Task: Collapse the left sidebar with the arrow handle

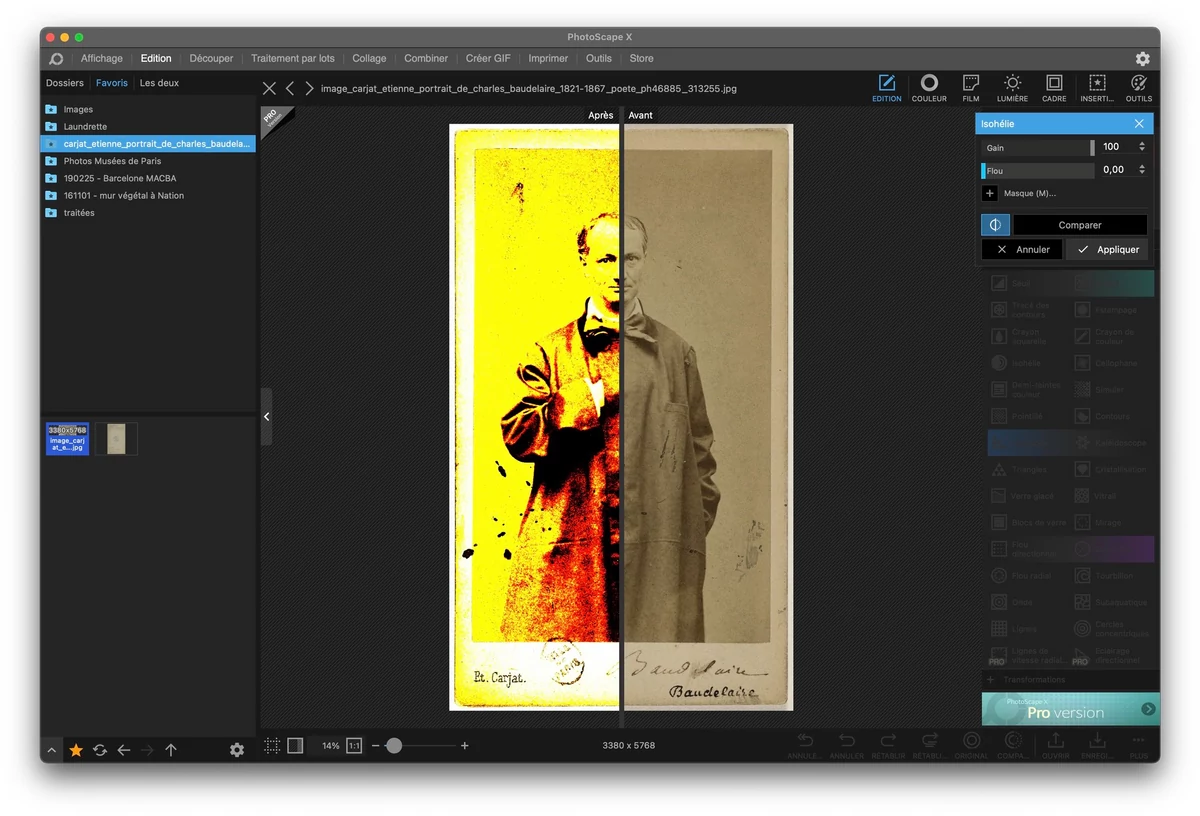Action: point(266,416)
